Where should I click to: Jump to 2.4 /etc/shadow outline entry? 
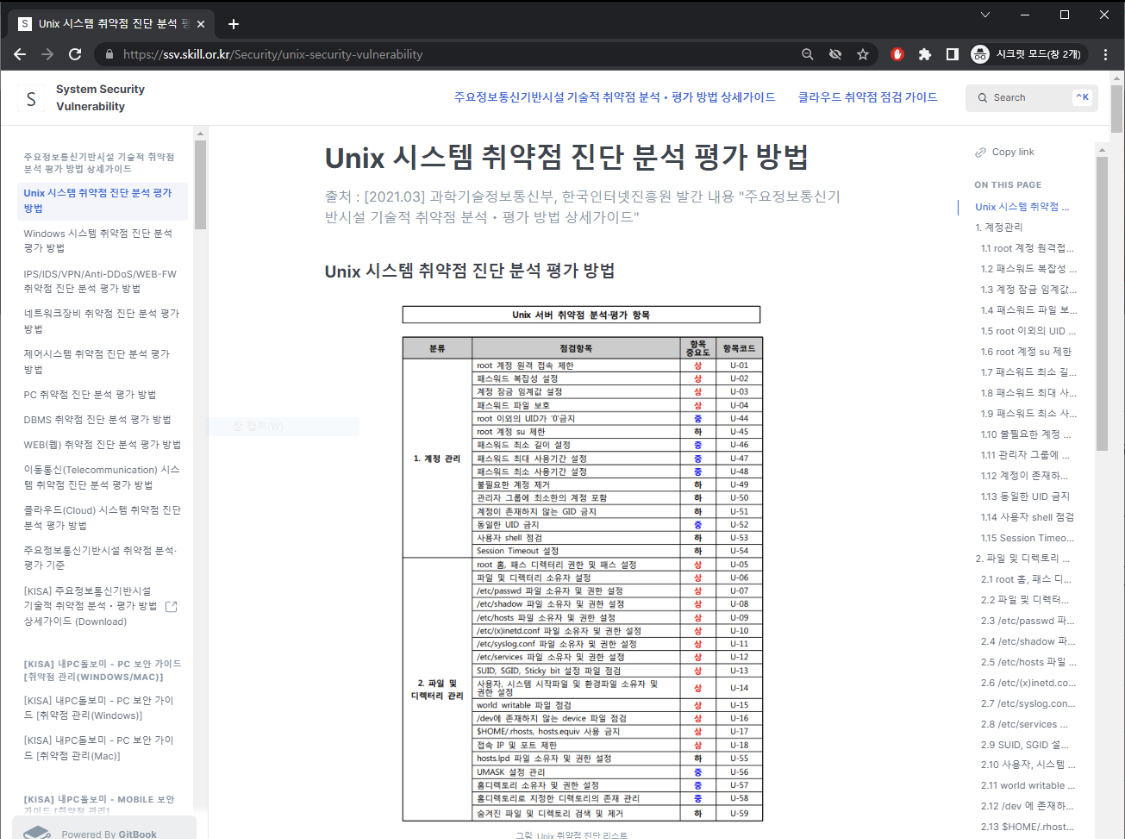click(x=1028, y=642)
